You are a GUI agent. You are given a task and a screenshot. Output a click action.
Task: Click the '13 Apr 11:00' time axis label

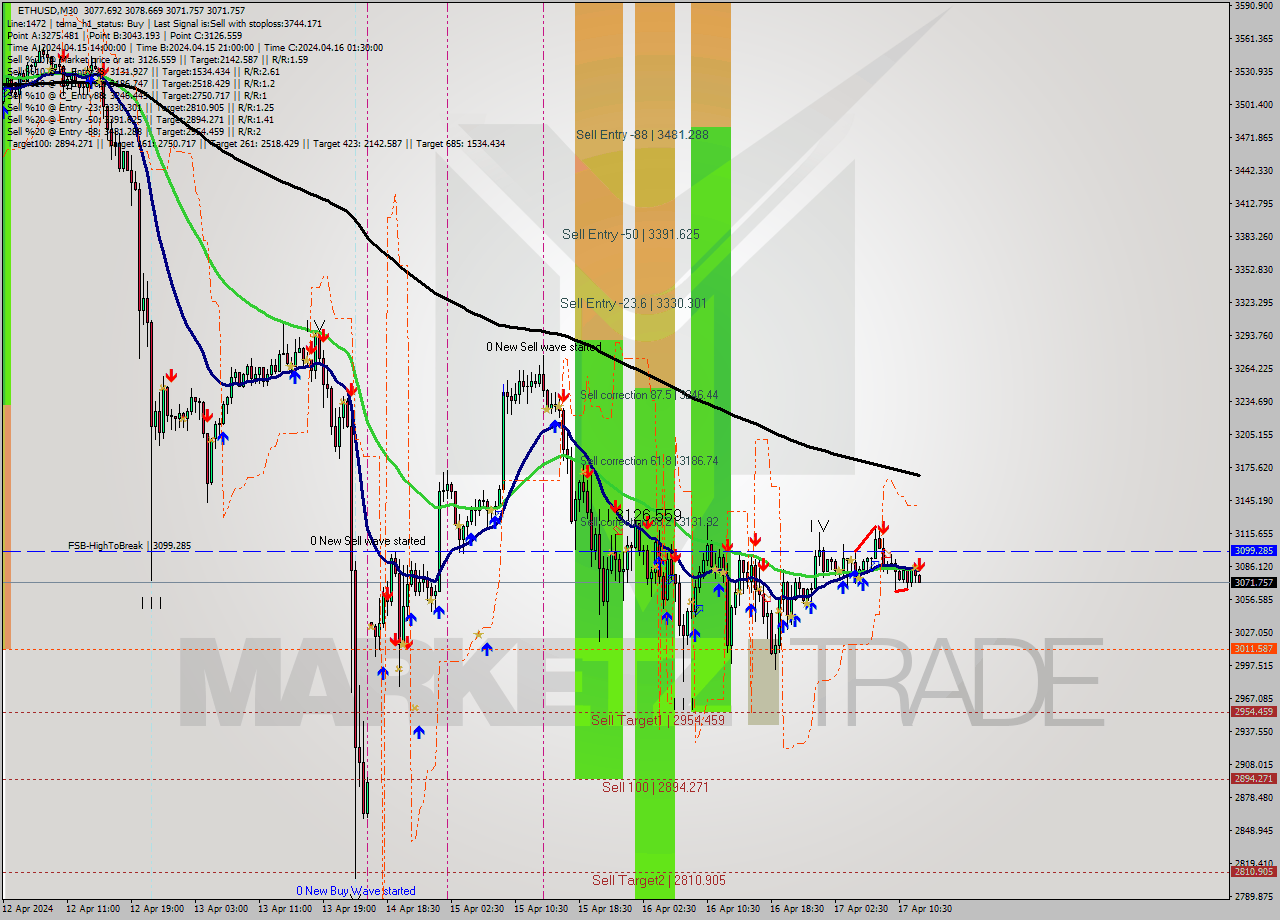tap(284, 909)
